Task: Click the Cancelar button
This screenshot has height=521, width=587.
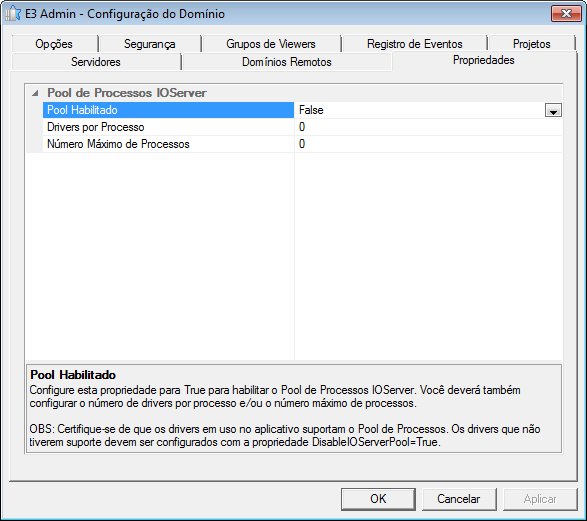Action: pos(459,499)
